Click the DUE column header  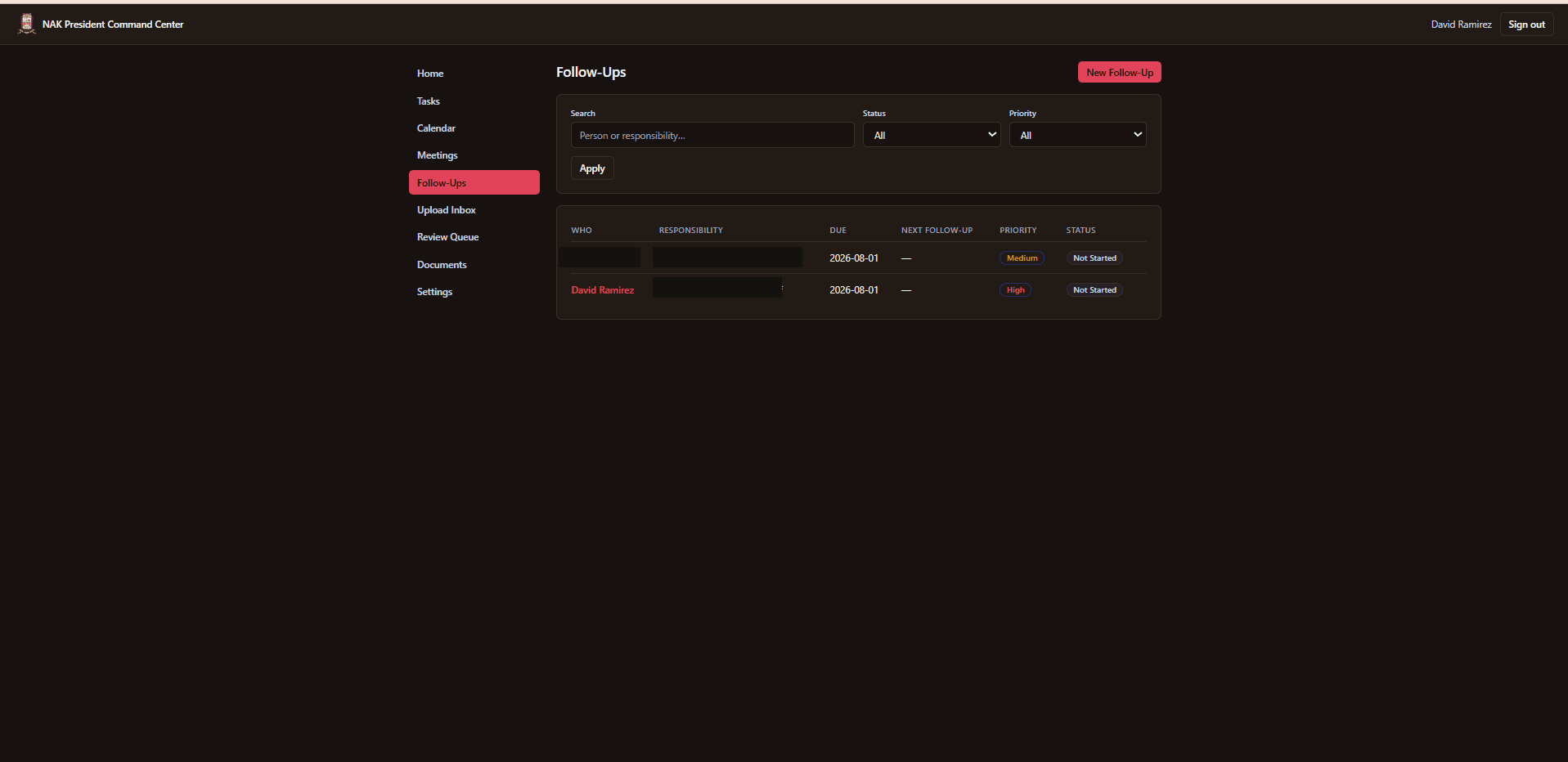(838, 231)
